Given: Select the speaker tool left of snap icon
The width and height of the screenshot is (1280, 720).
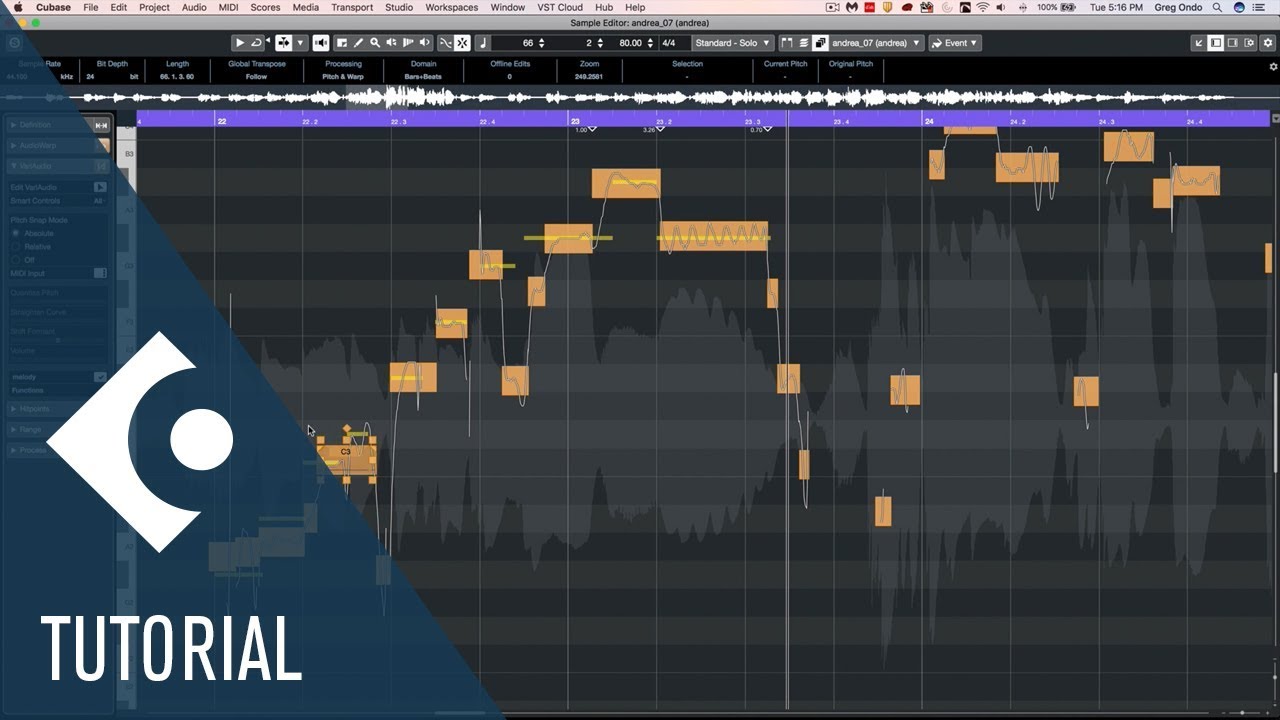Looking at the screenshot, I should click(424, 43).
